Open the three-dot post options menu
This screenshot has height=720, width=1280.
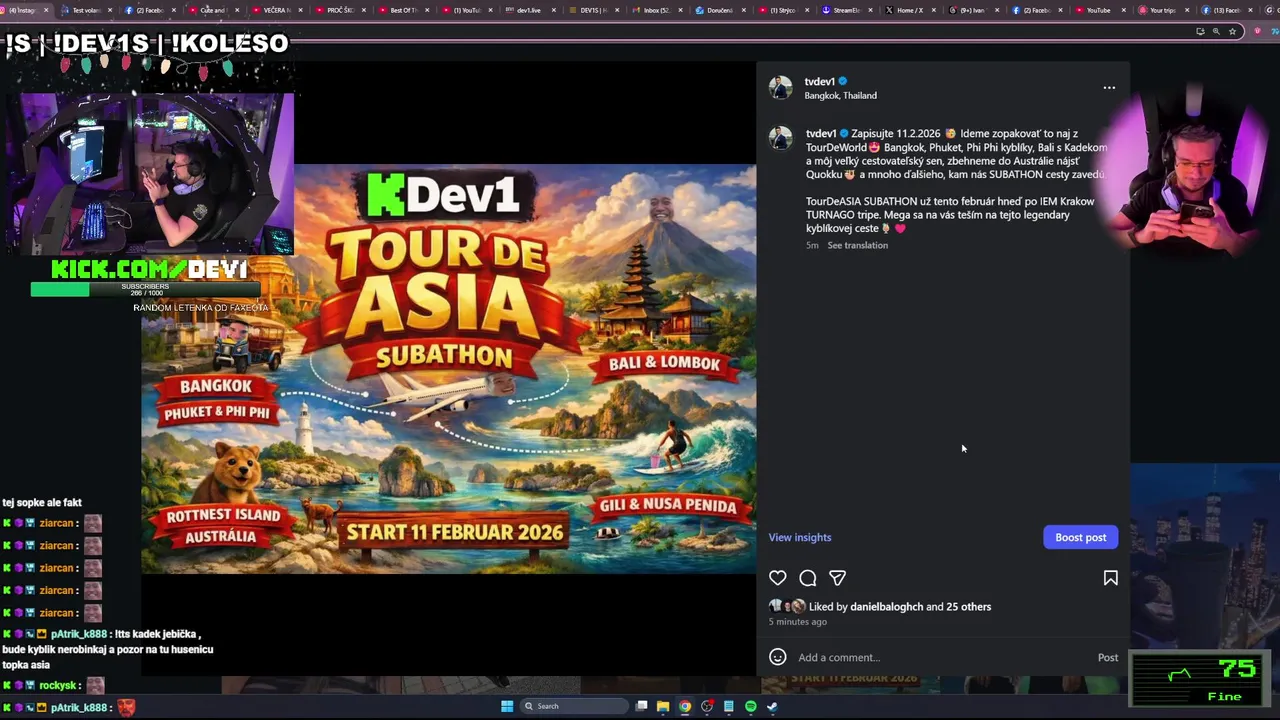1109,88
